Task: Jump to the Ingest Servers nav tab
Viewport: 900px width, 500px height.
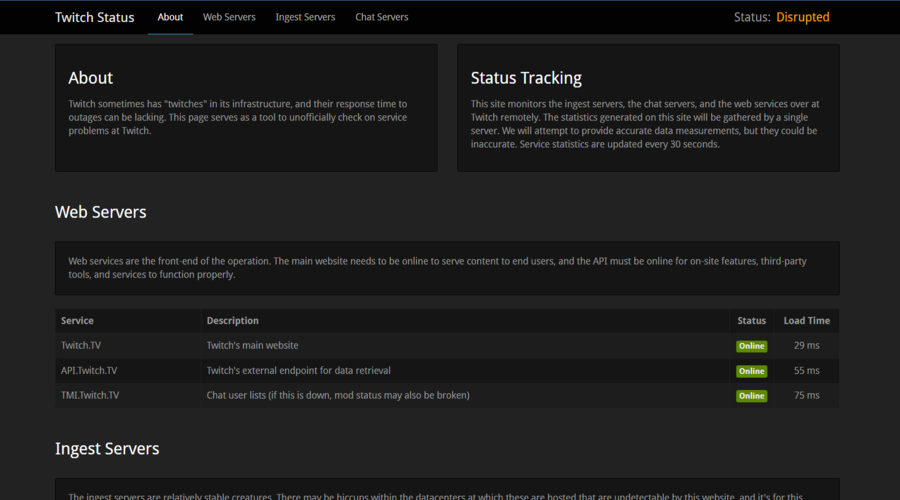Action: tap(305, 17)
